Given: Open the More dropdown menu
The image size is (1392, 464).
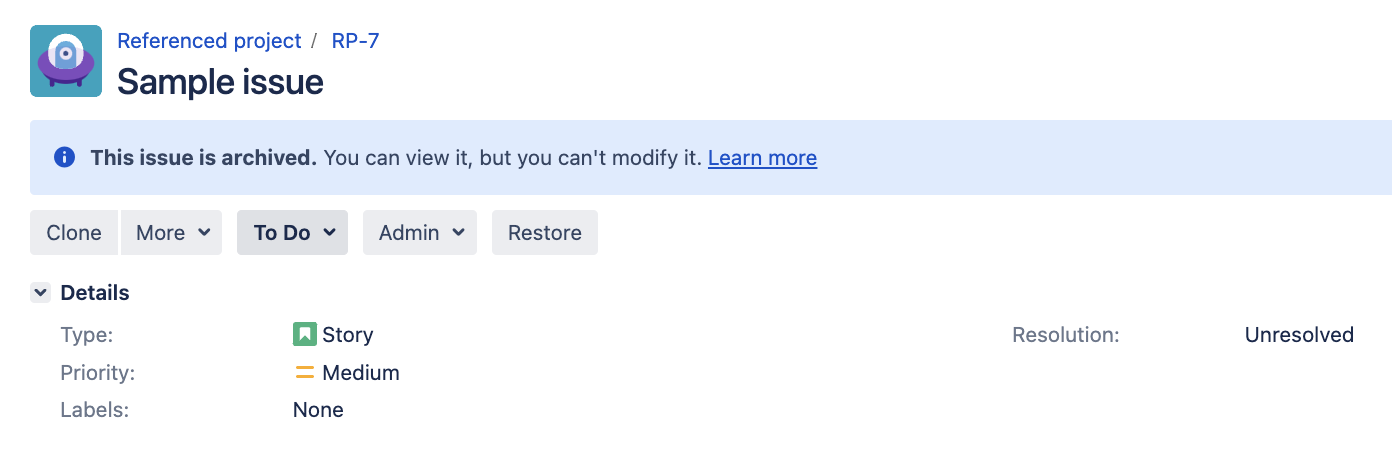Looking at the screenshot, I should [172, 233].
